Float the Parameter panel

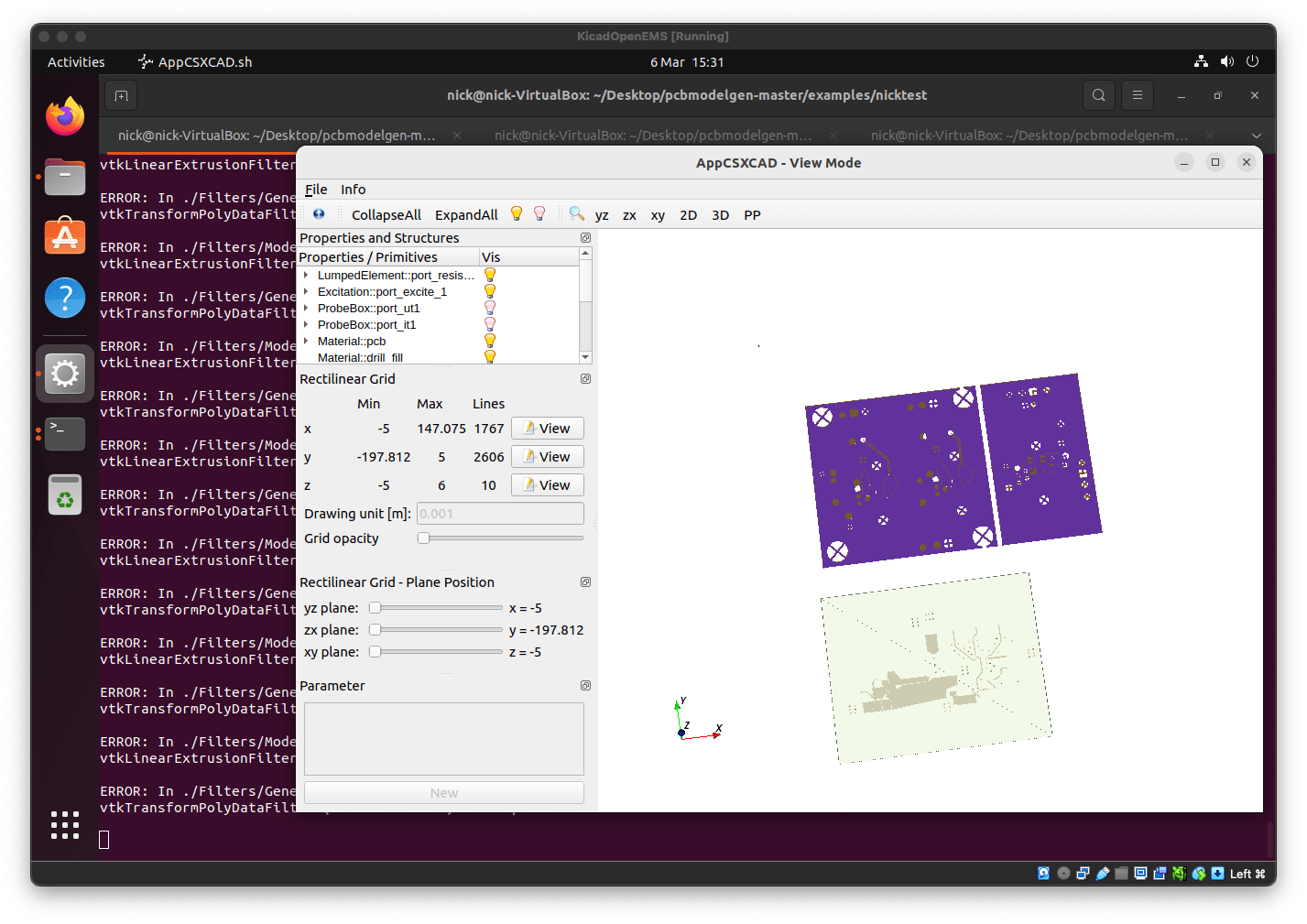click(x=585, y=685)
